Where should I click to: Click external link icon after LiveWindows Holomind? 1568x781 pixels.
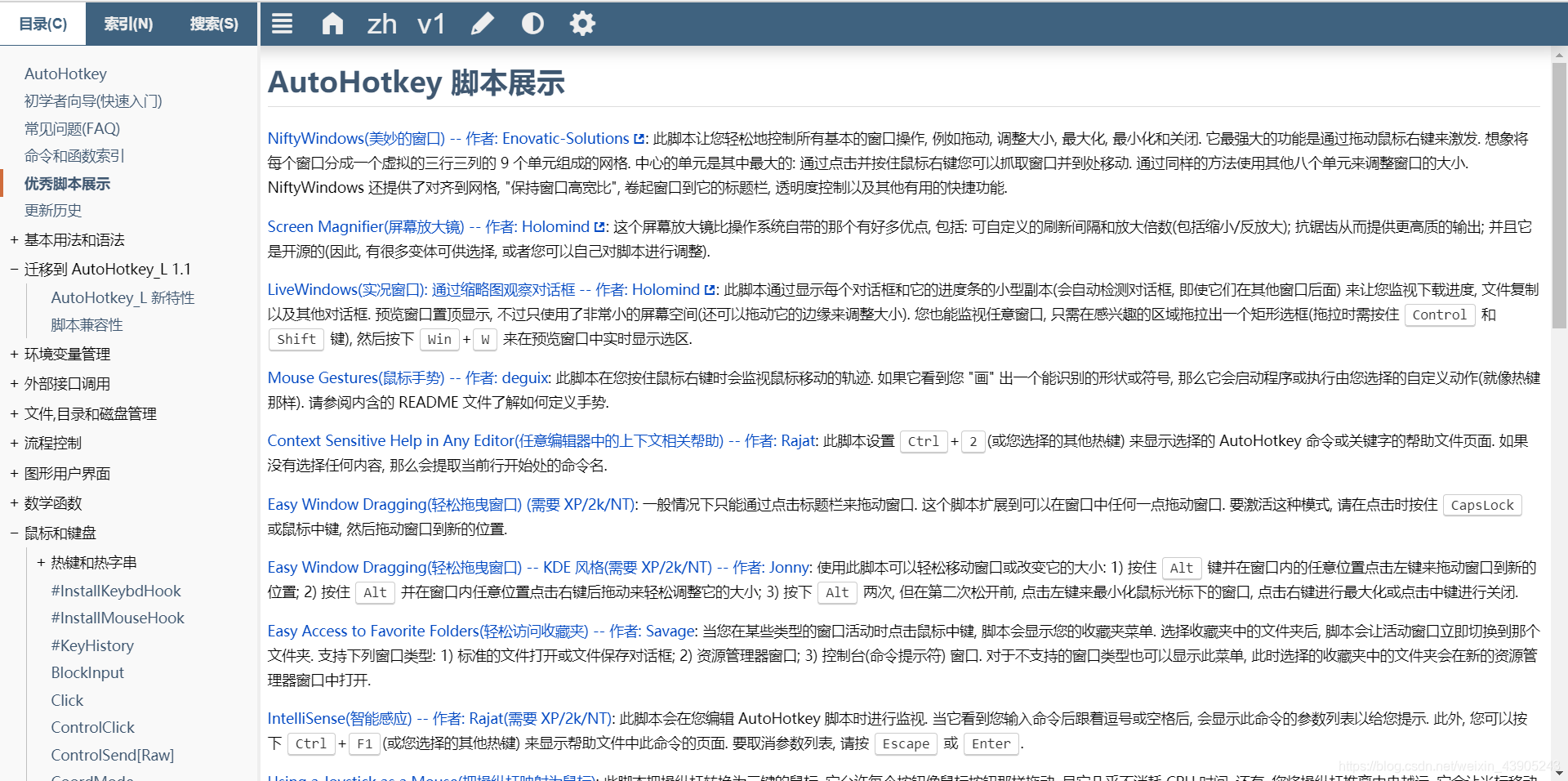pos(710,290)
